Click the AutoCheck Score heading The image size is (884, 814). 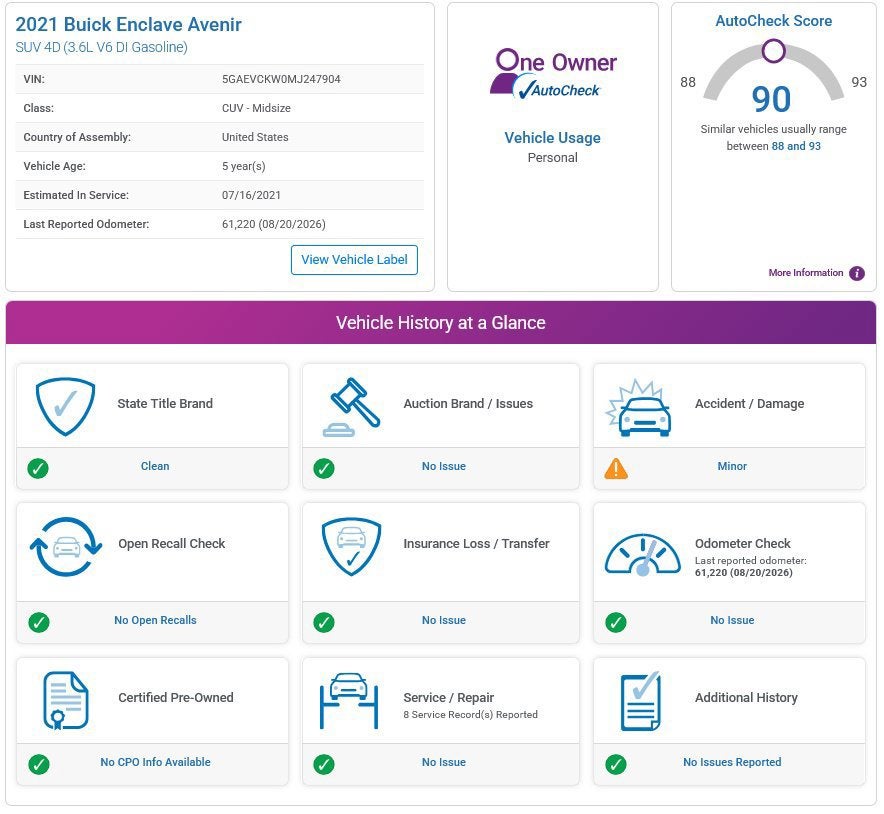tap(774, 21)
